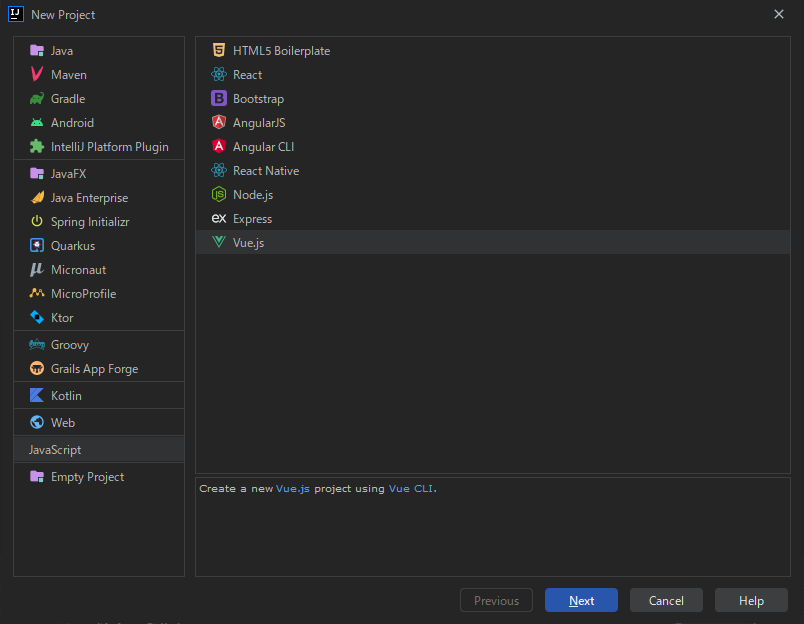
Task: Select the Gradle elephant icon
Action: point(36,98)
